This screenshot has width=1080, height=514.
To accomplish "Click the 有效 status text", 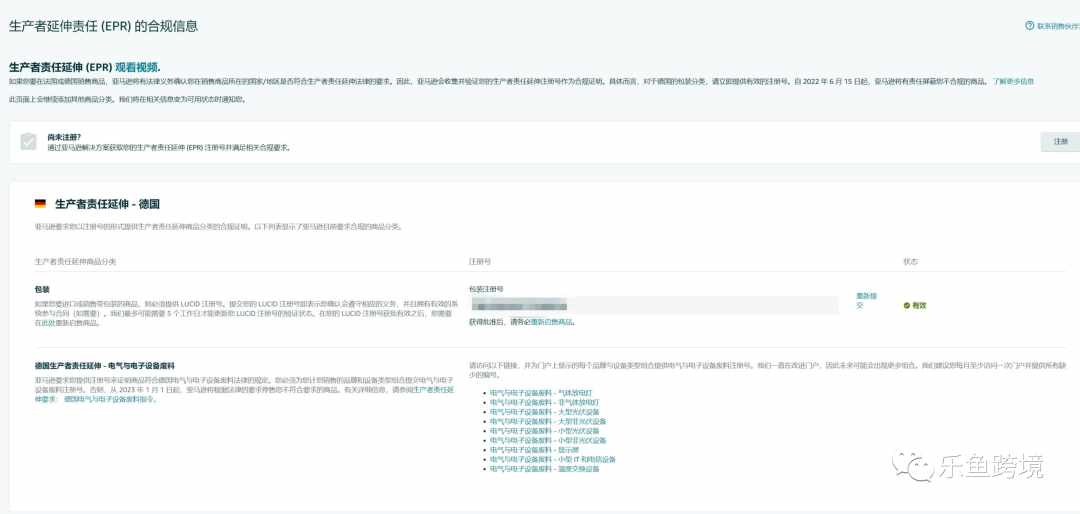I will coord(919,305).
